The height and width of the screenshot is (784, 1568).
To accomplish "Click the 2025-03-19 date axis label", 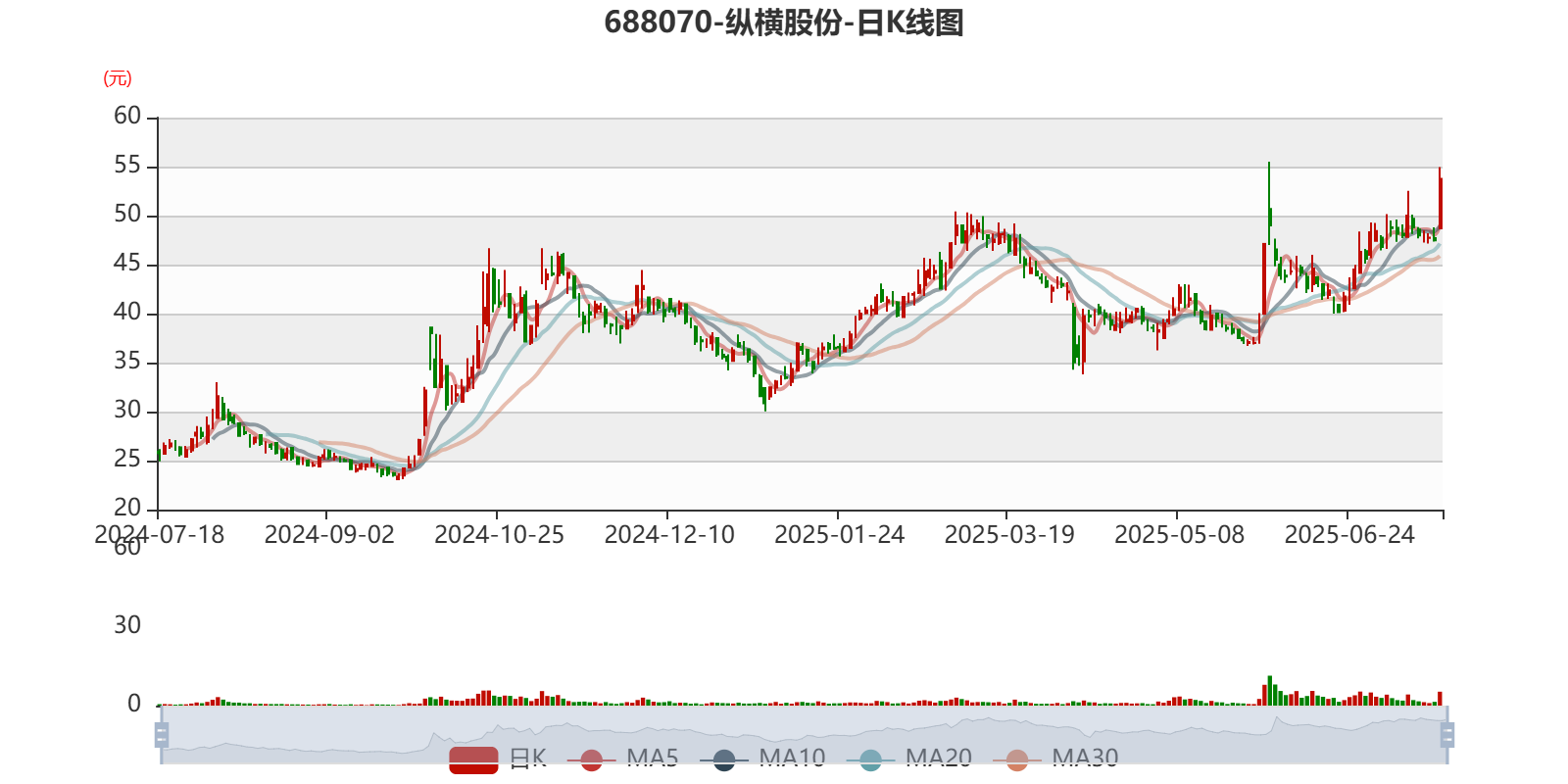I will [x=1009, y=535].
